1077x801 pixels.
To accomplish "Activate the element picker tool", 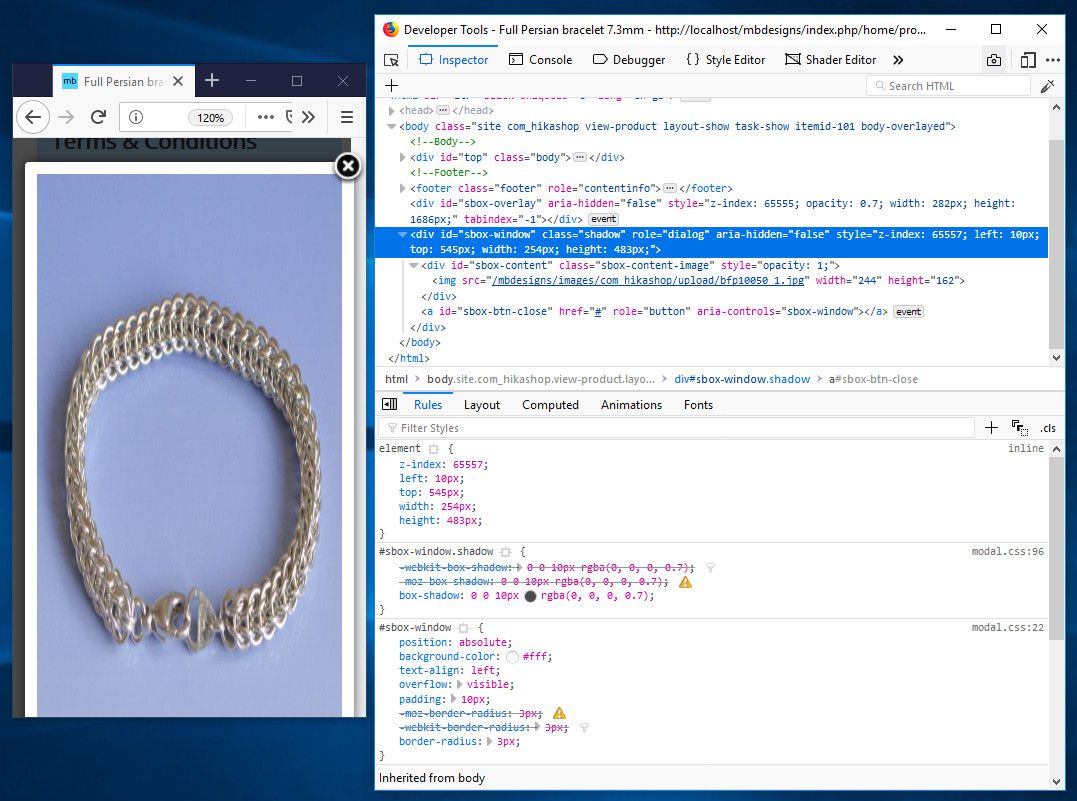I will coord(391,60).
